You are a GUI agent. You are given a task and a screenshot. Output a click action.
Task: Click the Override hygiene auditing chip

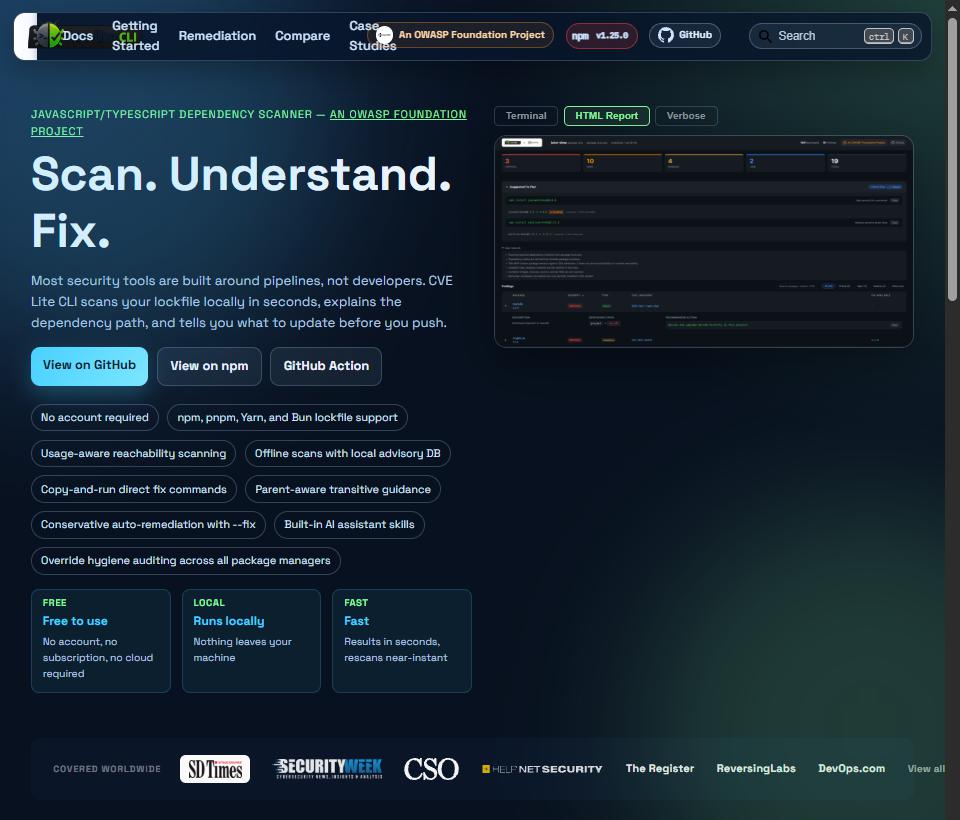click(186, 561)
